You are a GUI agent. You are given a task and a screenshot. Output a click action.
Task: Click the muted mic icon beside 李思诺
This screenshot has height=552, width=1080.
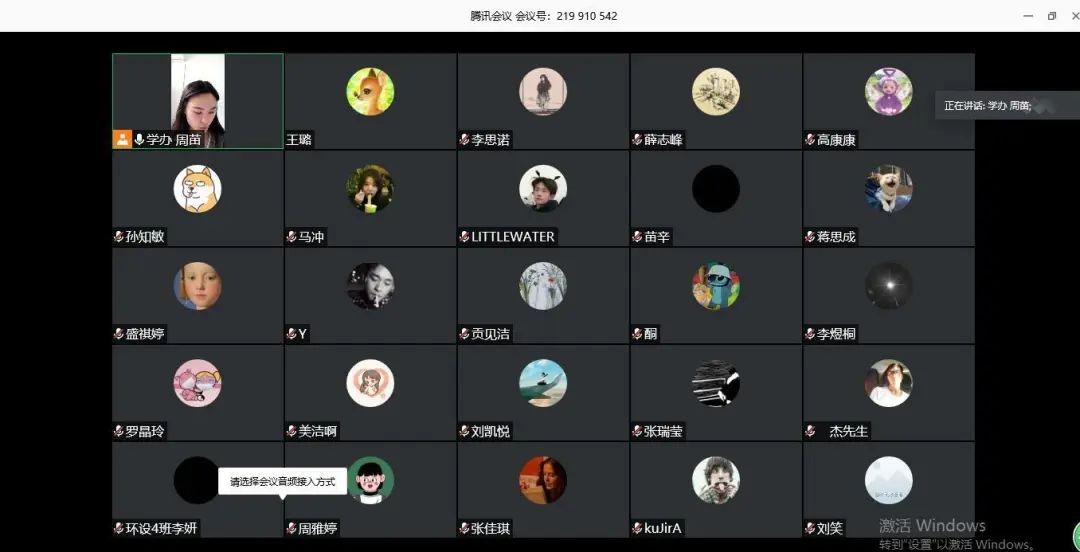(464, 140)
